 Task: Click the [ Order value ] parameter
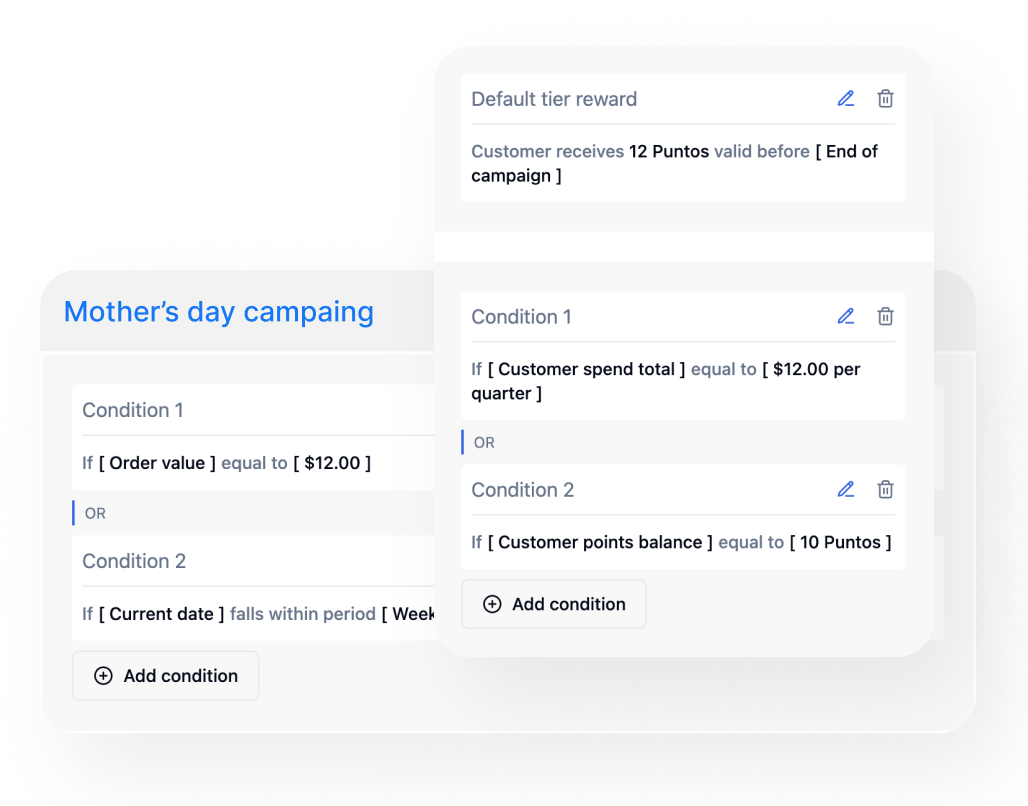coord(157,463)
